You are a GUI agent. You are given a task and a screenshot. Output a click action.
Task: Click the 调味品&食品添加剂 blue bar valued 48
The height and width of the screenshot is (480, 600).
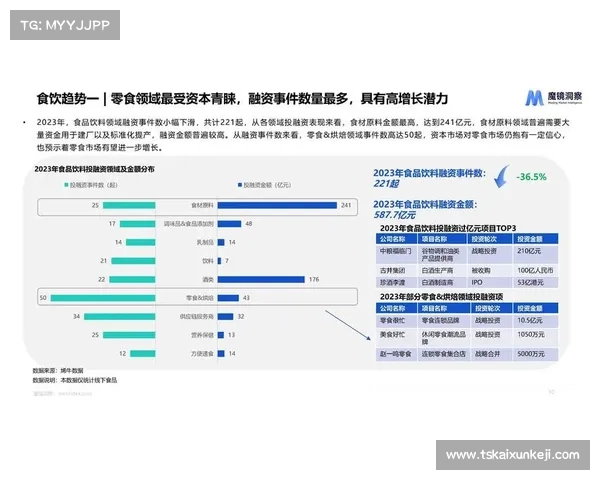point(230,224)
